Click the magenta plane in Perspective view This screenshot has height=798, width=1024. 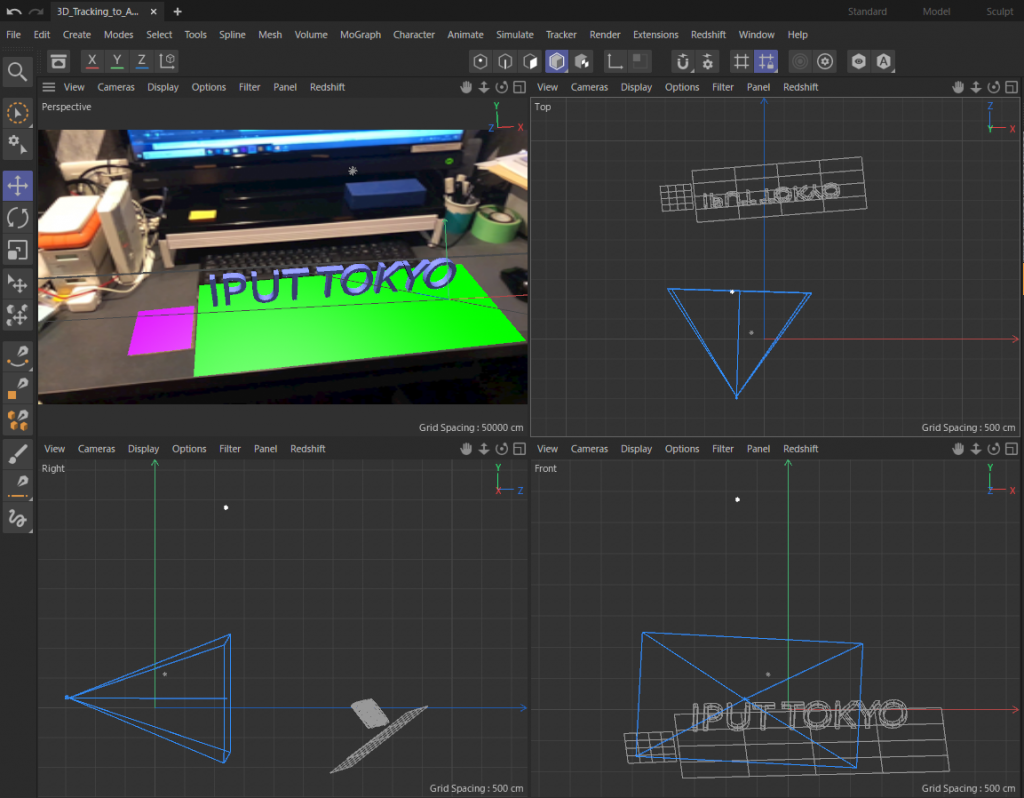tap(160, 330)
